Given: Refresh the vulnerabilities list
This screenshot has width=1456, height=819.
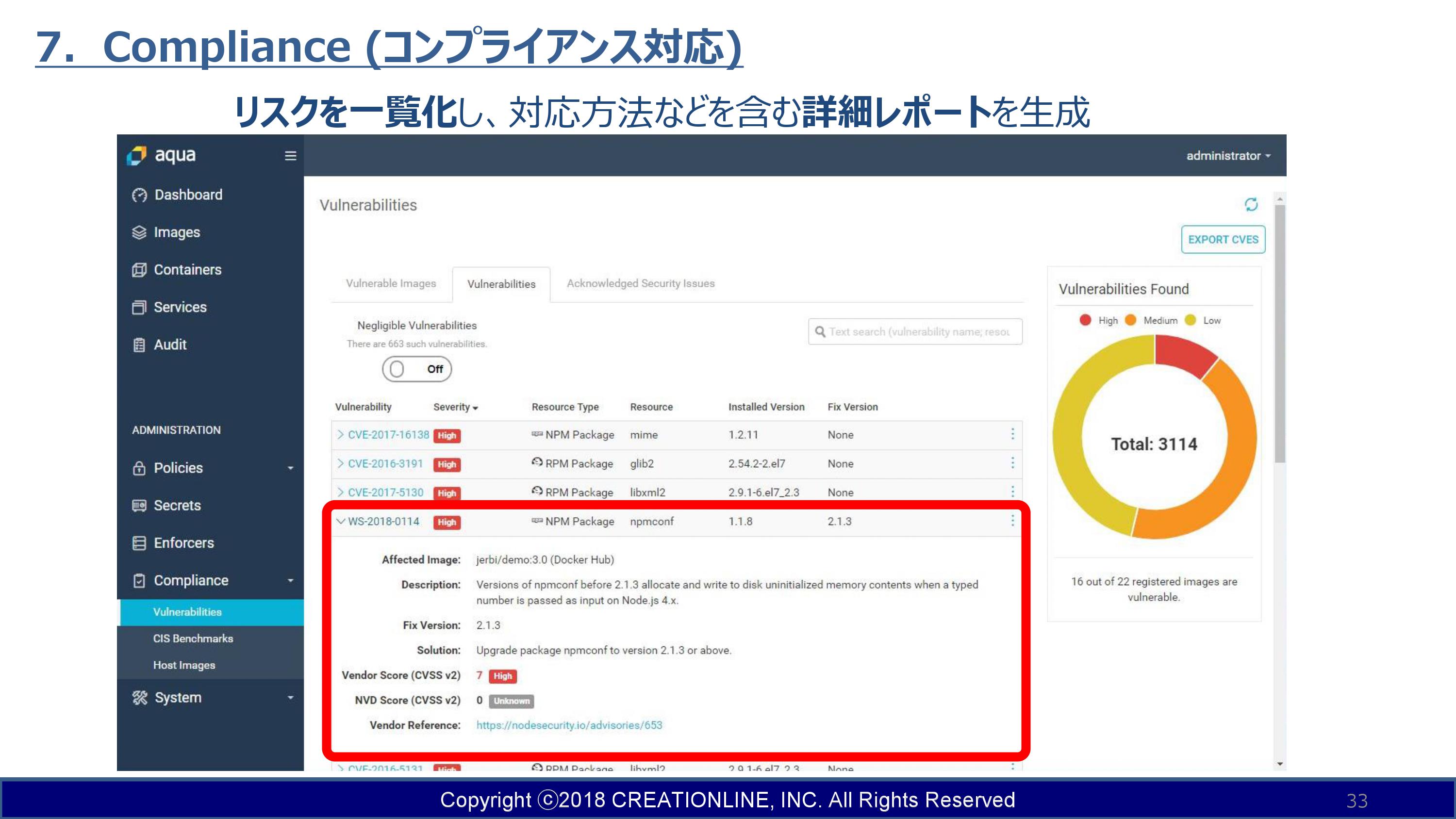Looking at the screenshot, I should (1251, 205).
